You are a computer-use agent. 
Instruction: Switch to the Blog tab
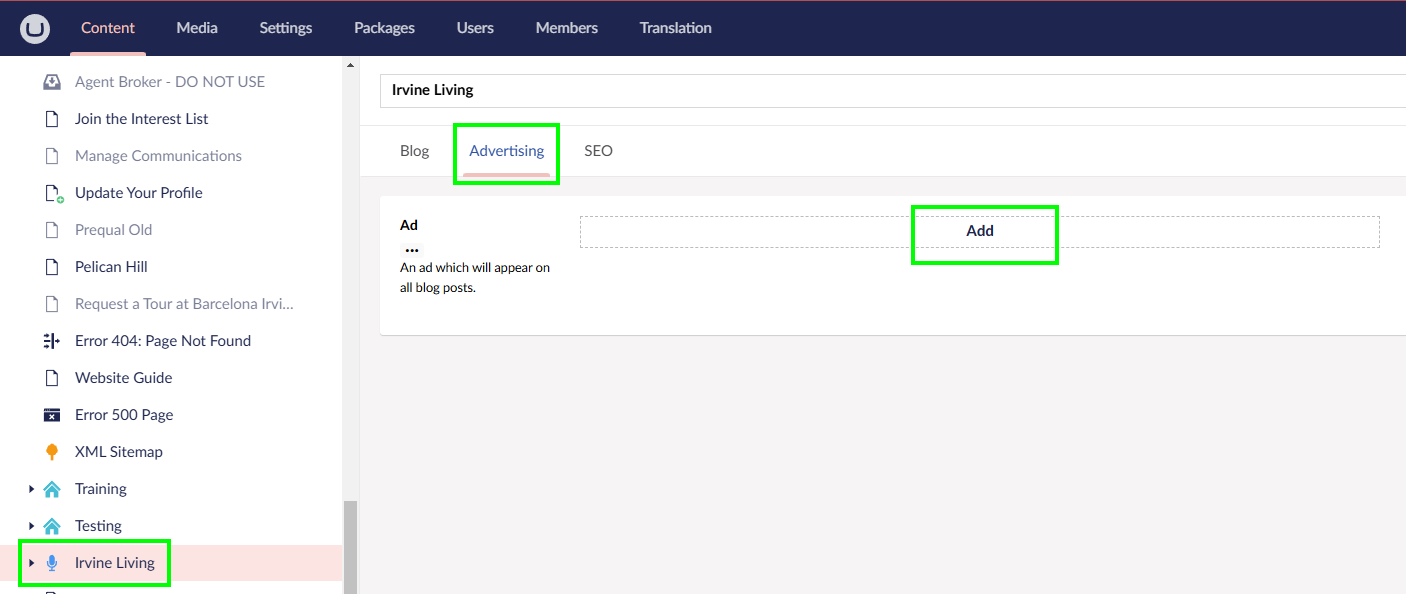[414, 151]
